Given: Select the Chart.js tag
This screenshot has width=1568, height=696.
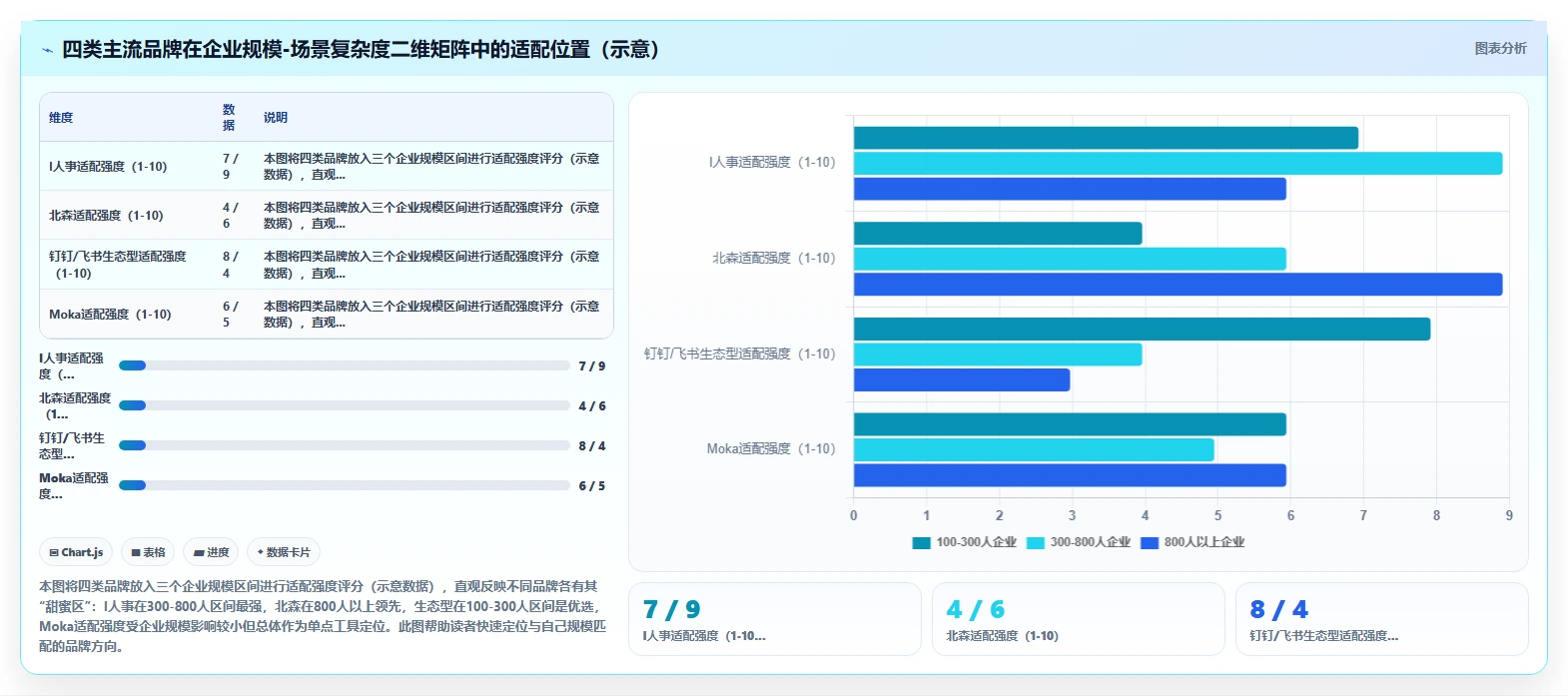Looking at the screenshot, I should click(76, 552).
